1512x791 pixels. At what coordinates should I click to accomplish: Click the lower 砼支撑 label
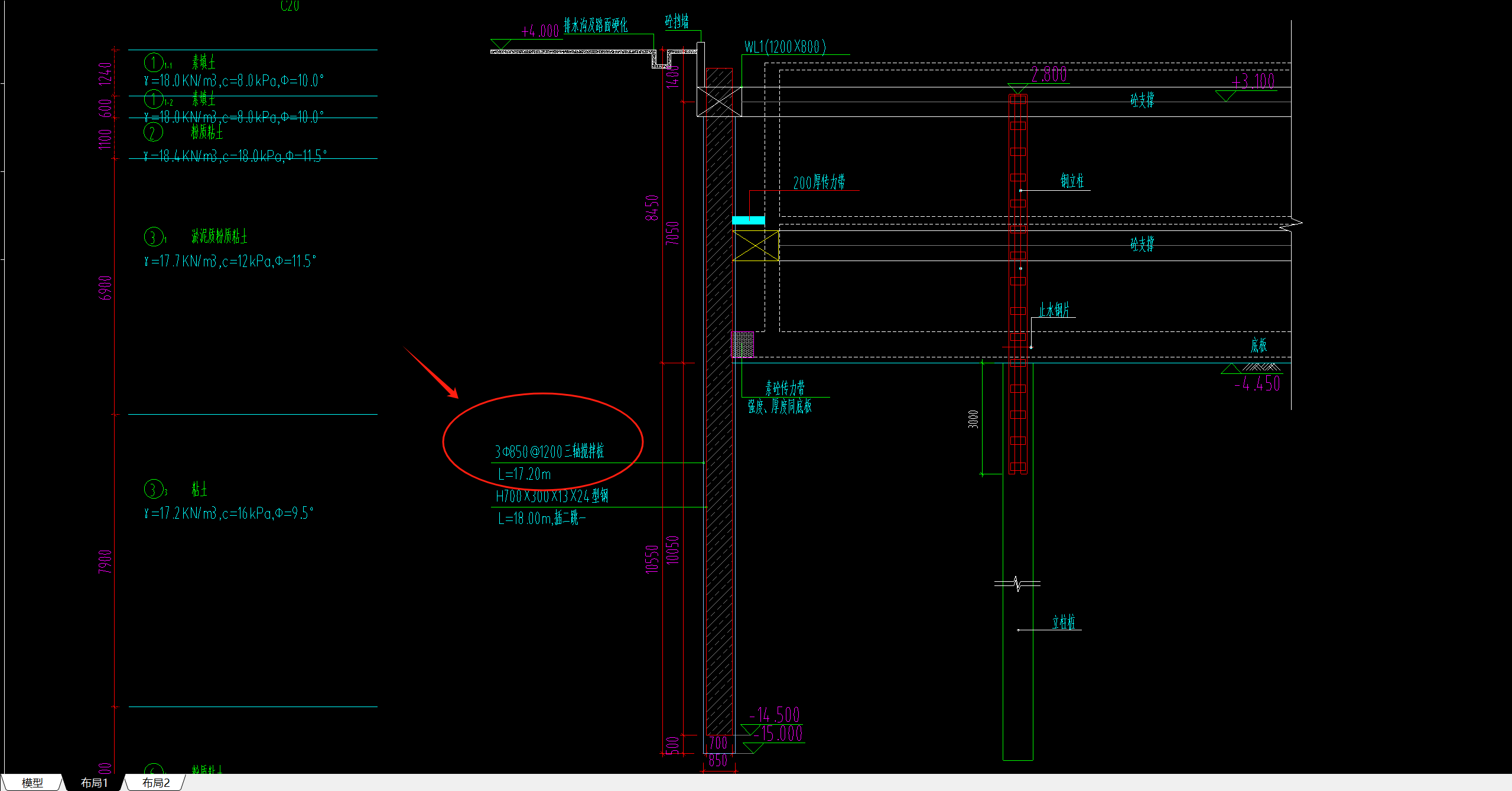tap(1142, 245)
